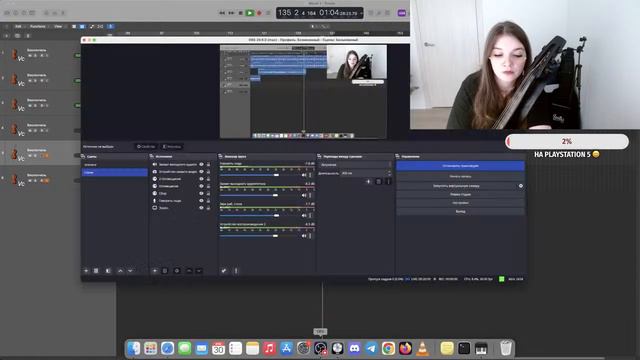Open scene filters icon in Scenes toolbar

point(108,271)
